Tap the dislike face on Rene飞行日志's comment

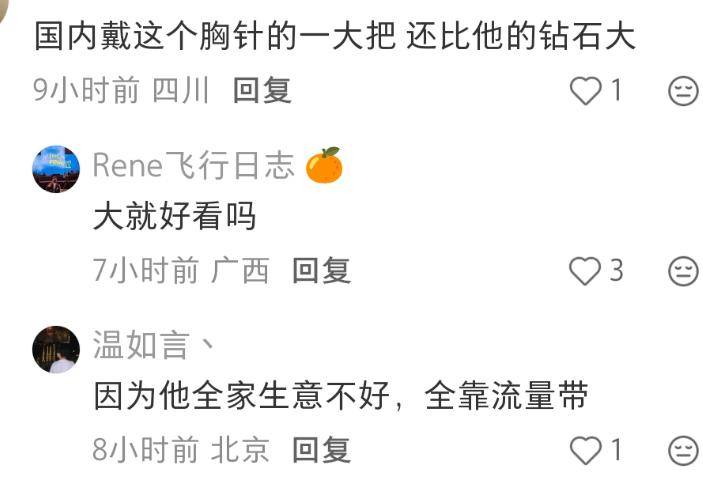pos(683,271)
